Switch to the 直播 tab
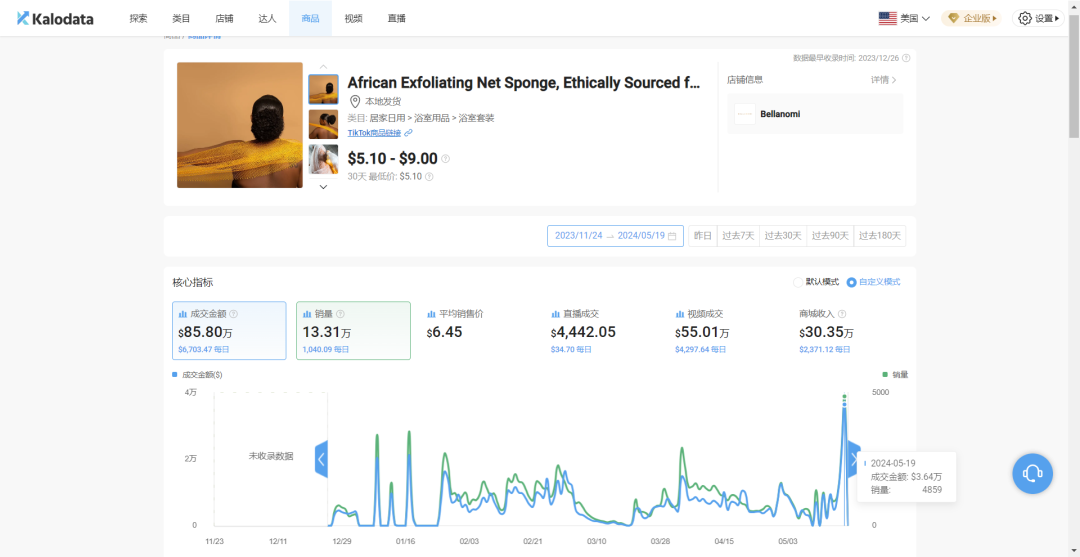Screen dimensions: 1080x557 (x=397, y=18)
